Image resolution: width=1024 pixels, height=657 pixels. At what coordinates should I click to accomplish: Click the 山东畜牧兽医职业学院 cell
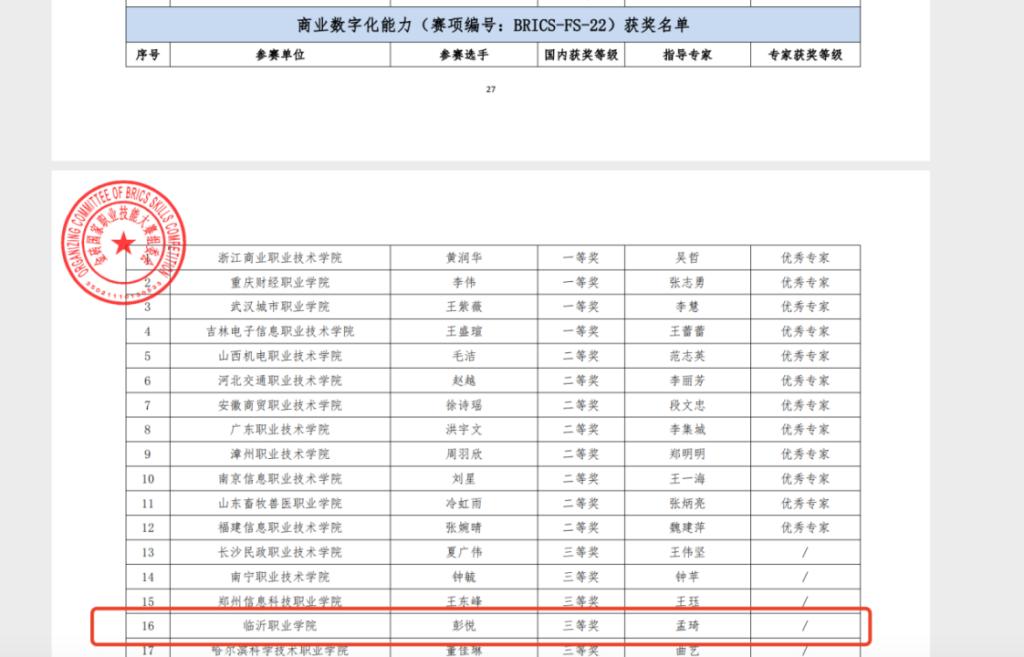pos(280,503)
